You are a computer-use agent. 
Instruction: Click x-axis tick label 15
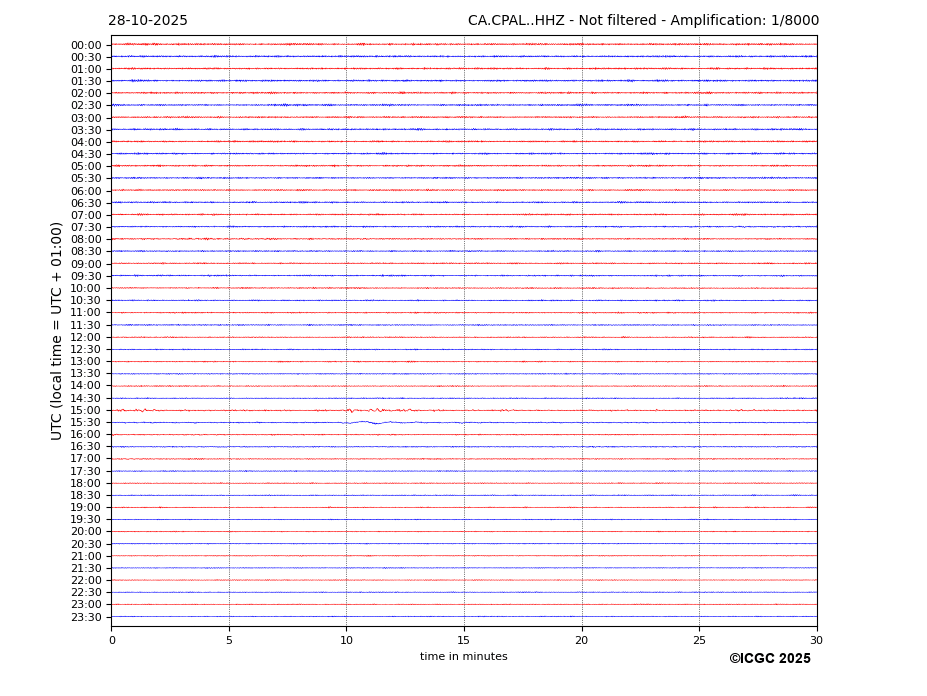tap(464, 640)
